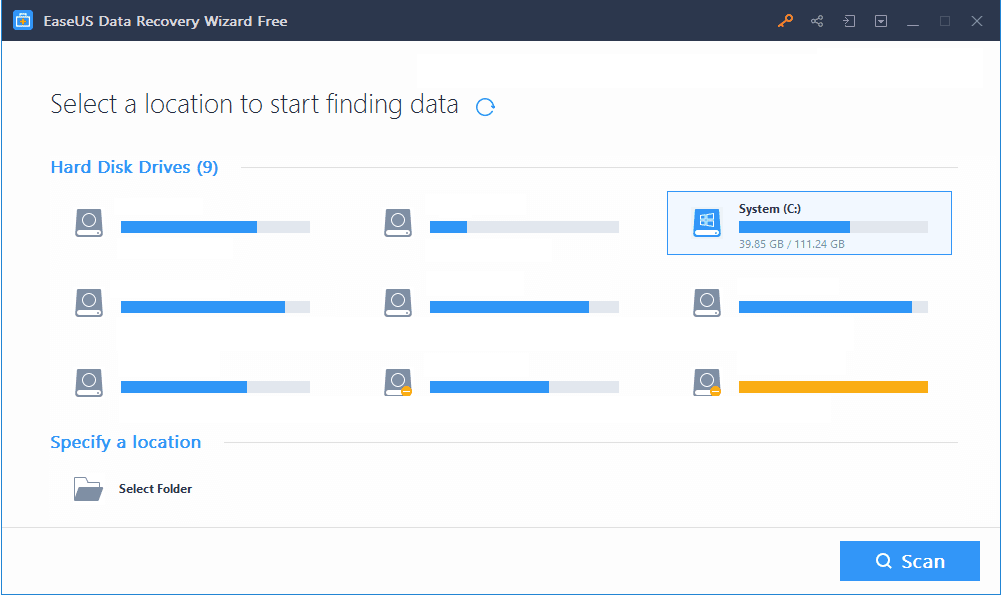1002x598 pixels.
Task: Click the orange key activation icon
Action: tap(785, 20)
